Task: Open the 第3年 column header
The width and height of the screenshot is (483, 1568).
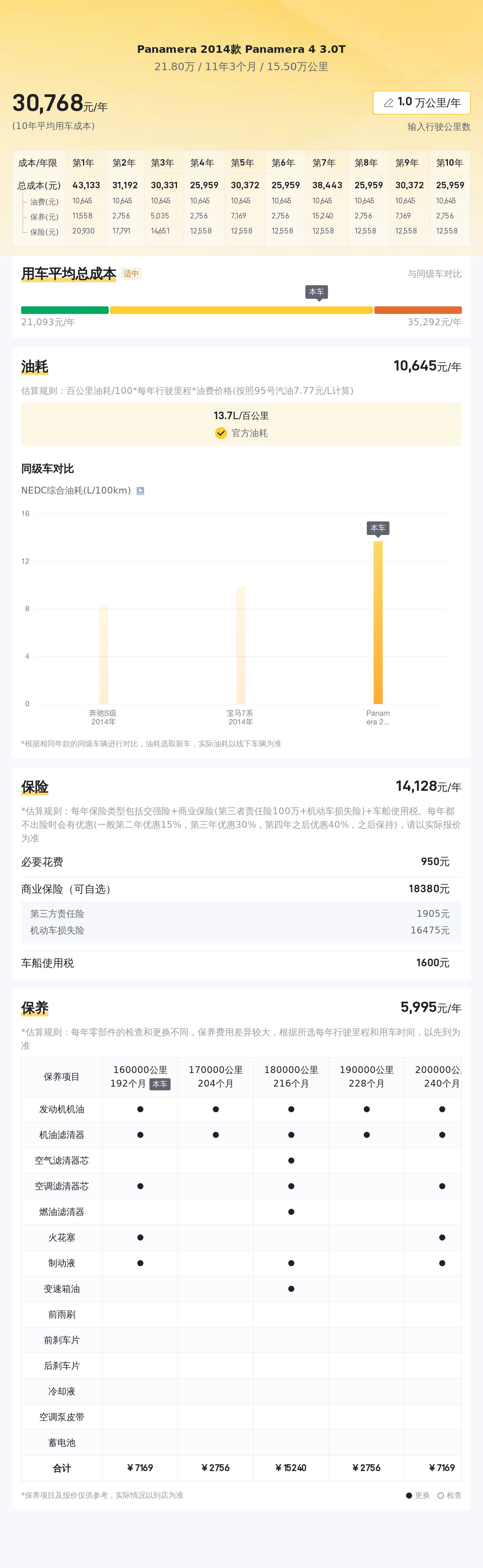Action: [x=163, y=163]
